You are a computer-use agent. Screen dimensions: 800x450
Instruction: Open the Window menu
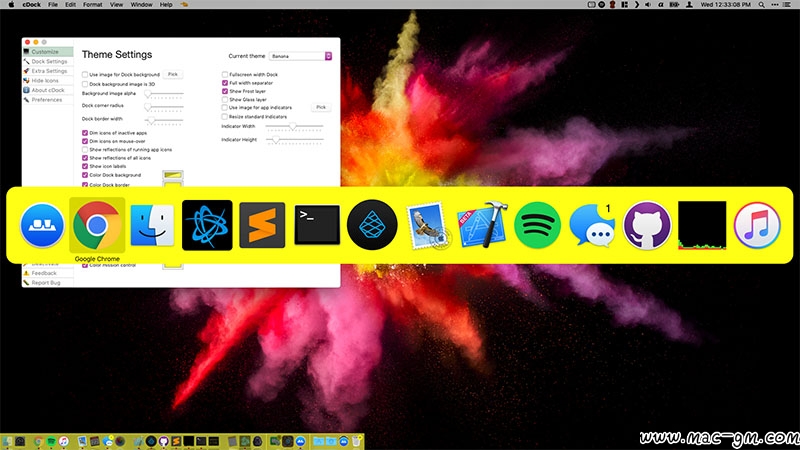click(141, 5)
